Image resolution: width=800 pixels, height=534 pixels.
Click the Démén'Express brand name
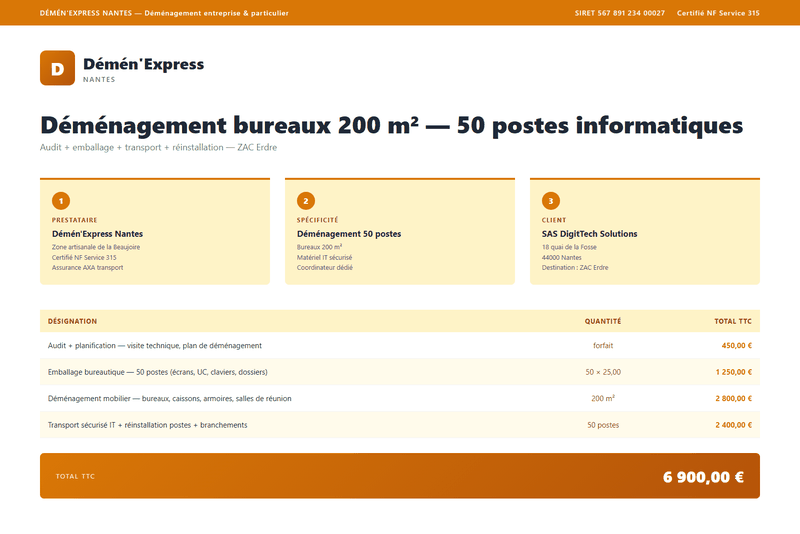tap(143, 64)
